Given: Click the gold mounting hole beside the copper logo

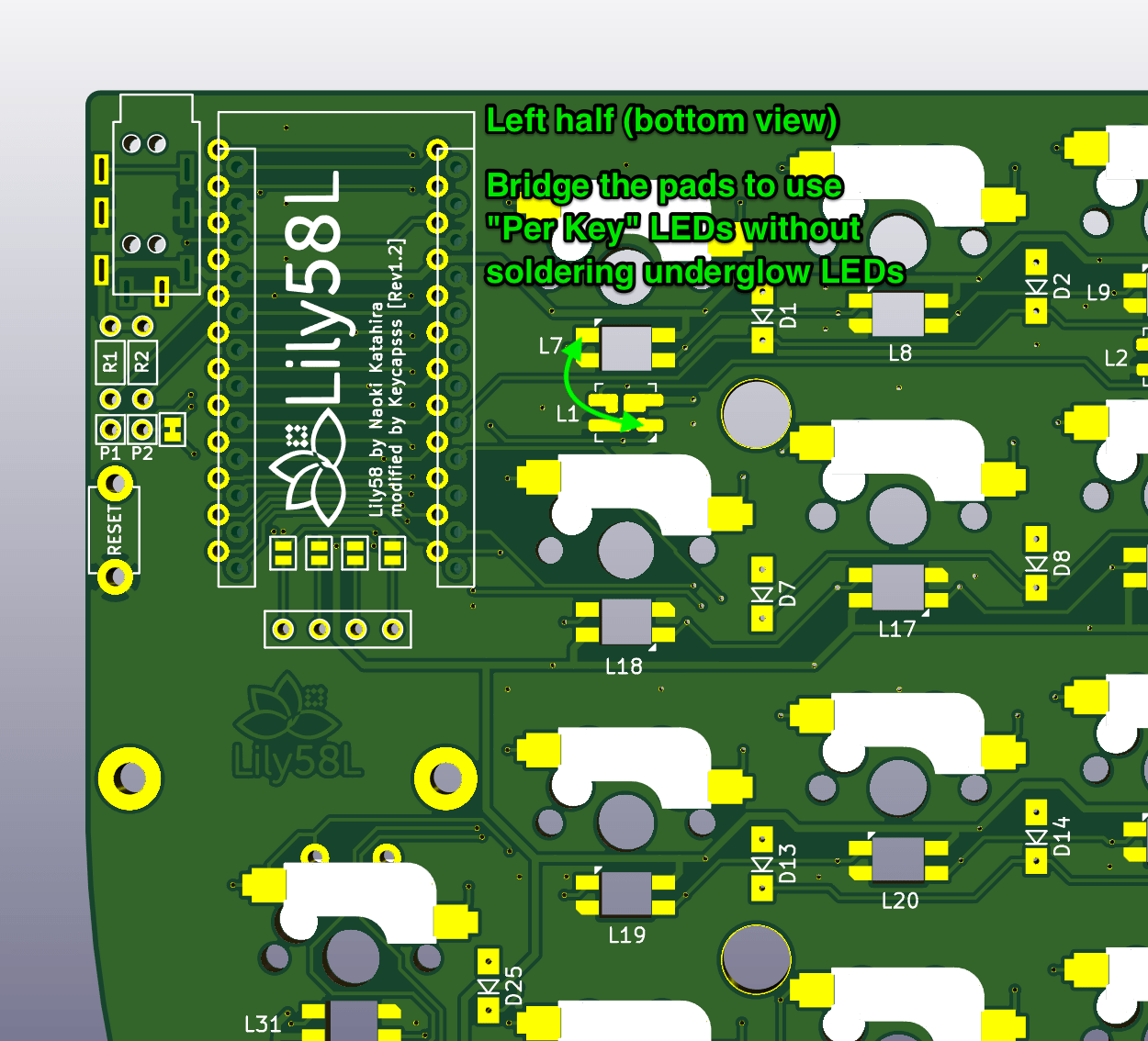Looking at the screenshot, I should (x=446, y=778).
